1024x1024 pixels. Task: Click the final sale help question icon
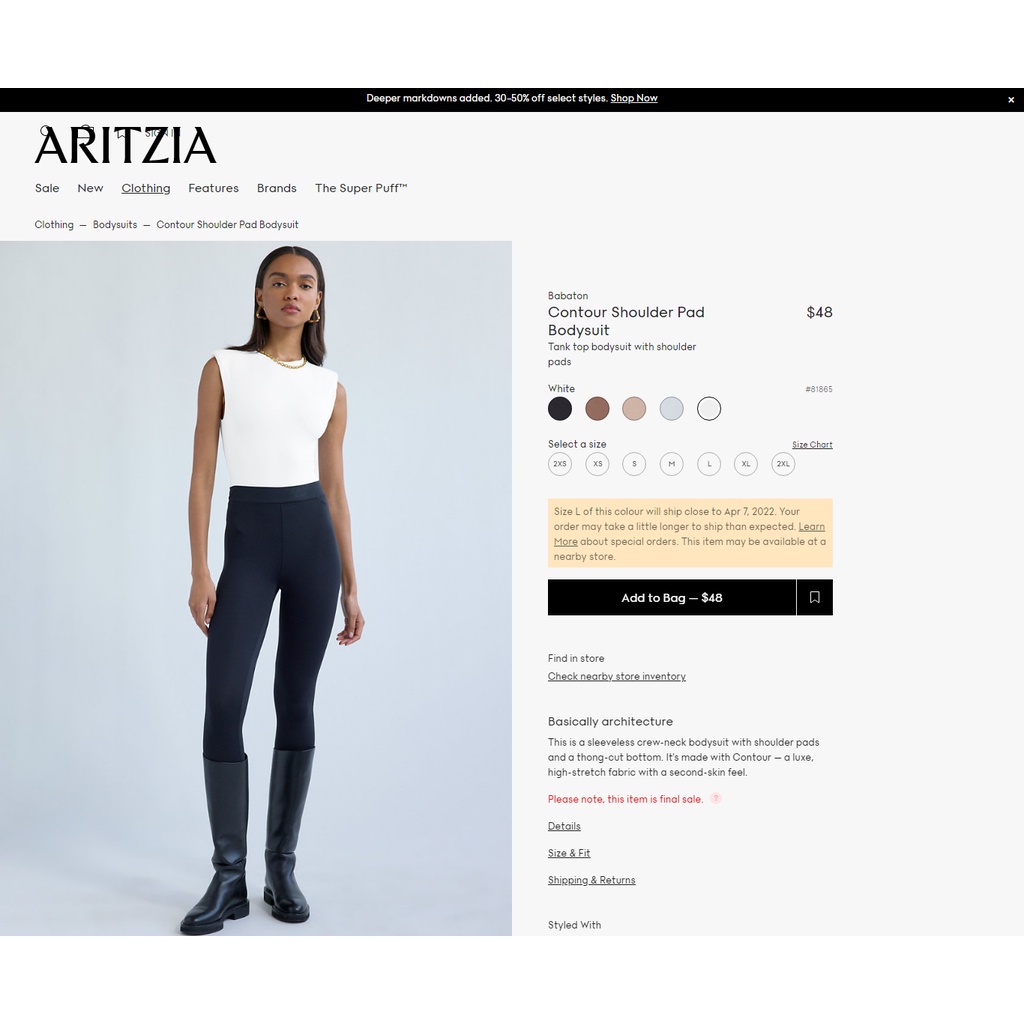click(x=716, y=798)
